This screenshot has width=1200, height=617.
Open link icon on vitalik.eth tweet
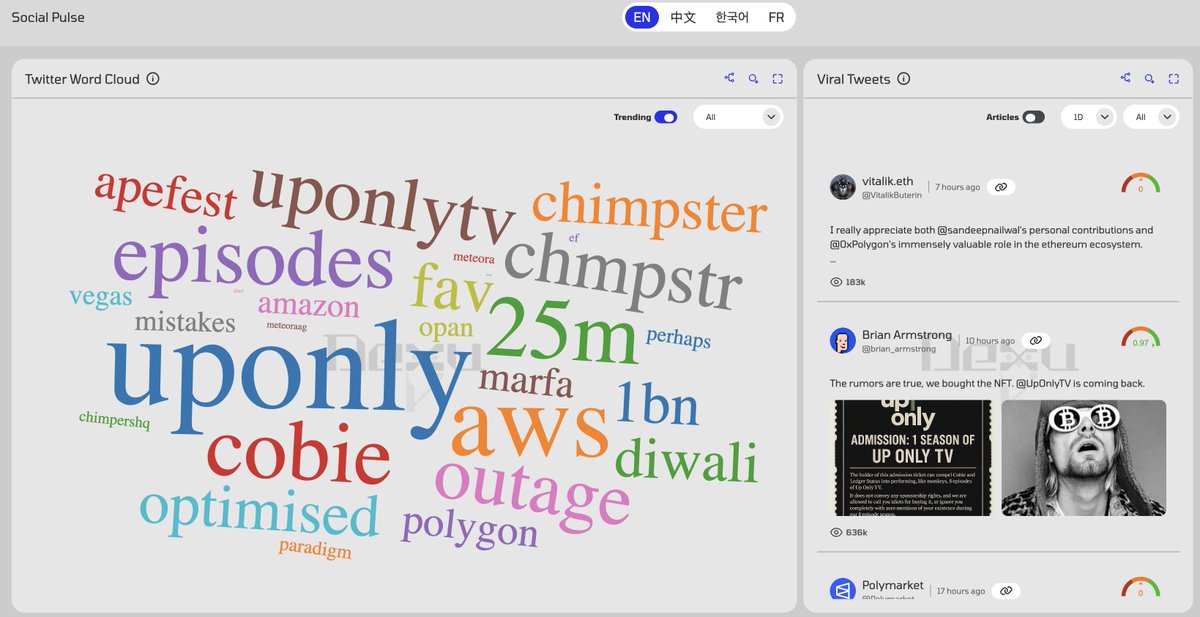click(1001, 187)
